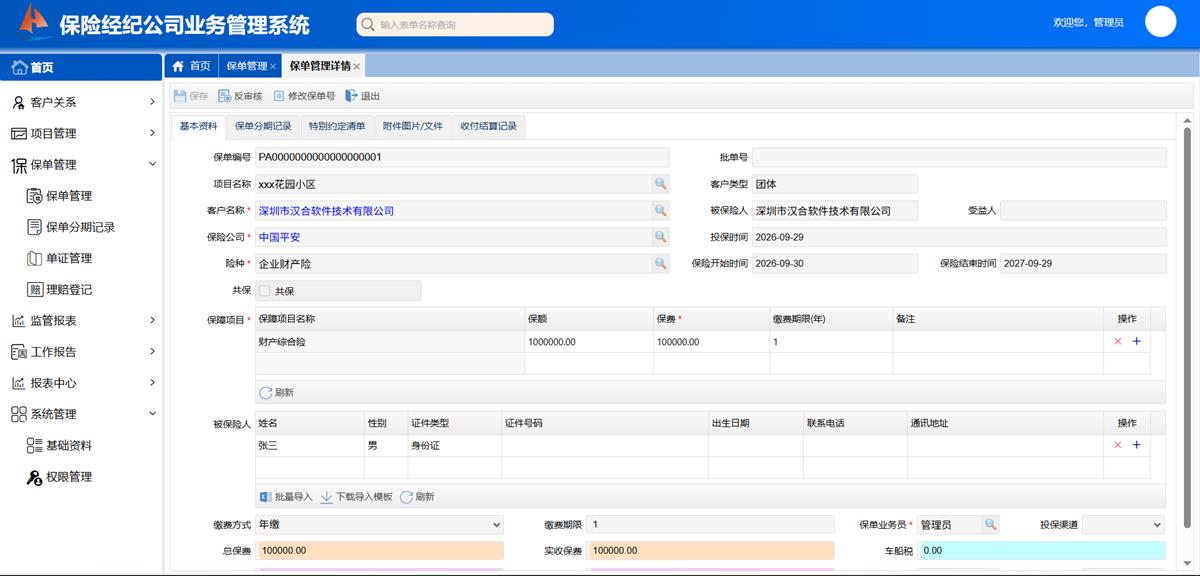
Task: Open lookup icon for 客户名称 field
Action: click(660, 211)
